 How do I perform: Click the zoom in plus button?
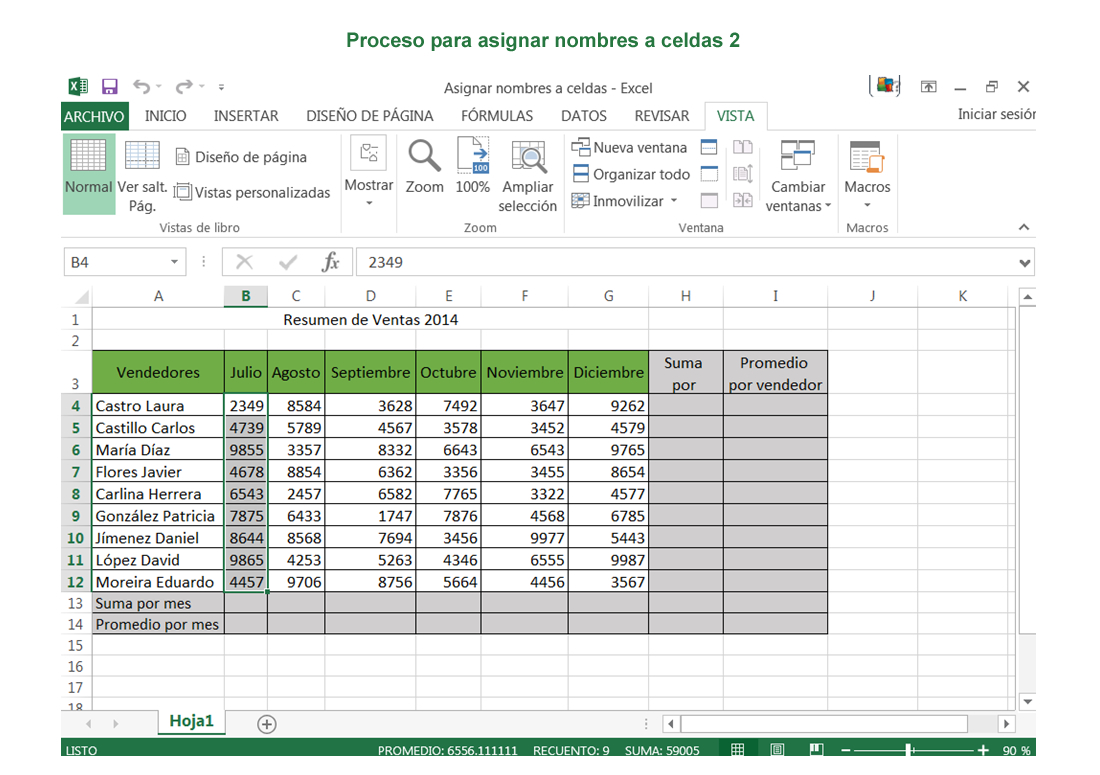click(983, 750)
